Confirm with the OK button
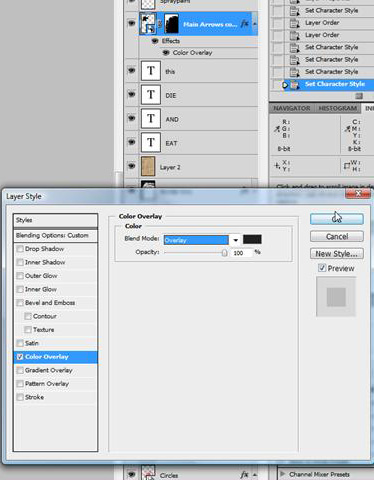The height and width of the screenshot is (480, 374). (337, 219)
